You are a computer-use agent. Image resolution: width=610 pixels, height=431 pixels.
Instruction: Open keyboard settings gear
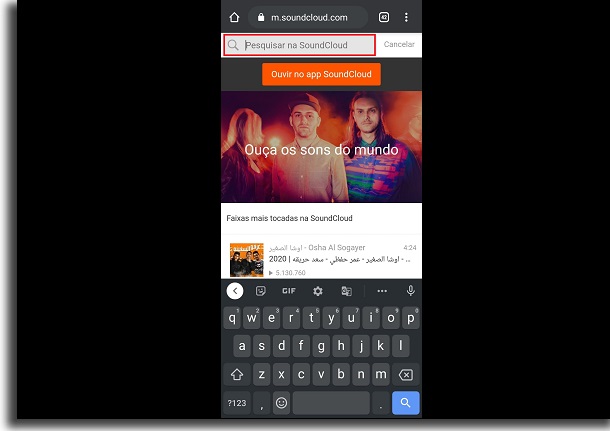coord(318,291)
